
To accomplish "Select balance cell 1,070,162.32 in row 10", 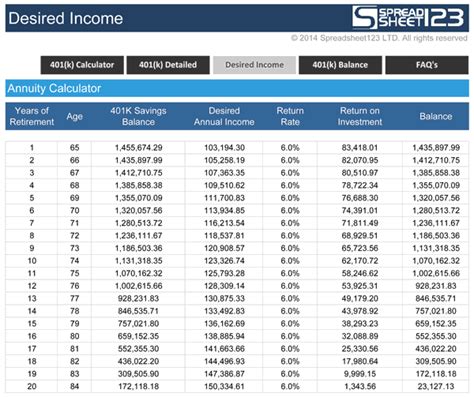I will (x=436, y=261).
